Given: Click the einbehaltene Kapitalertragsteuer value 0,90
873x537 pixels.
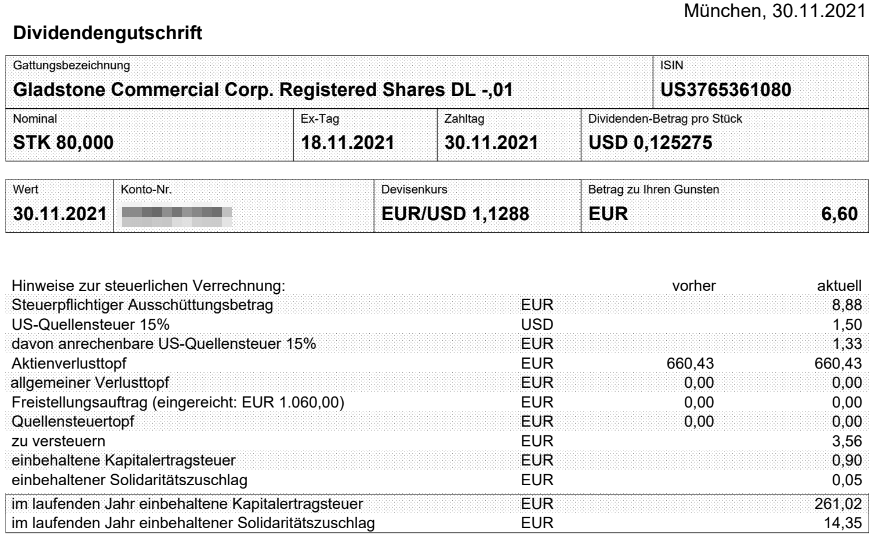Looking at the screenshot, I should pyautogui.click(x=847, y=461).
